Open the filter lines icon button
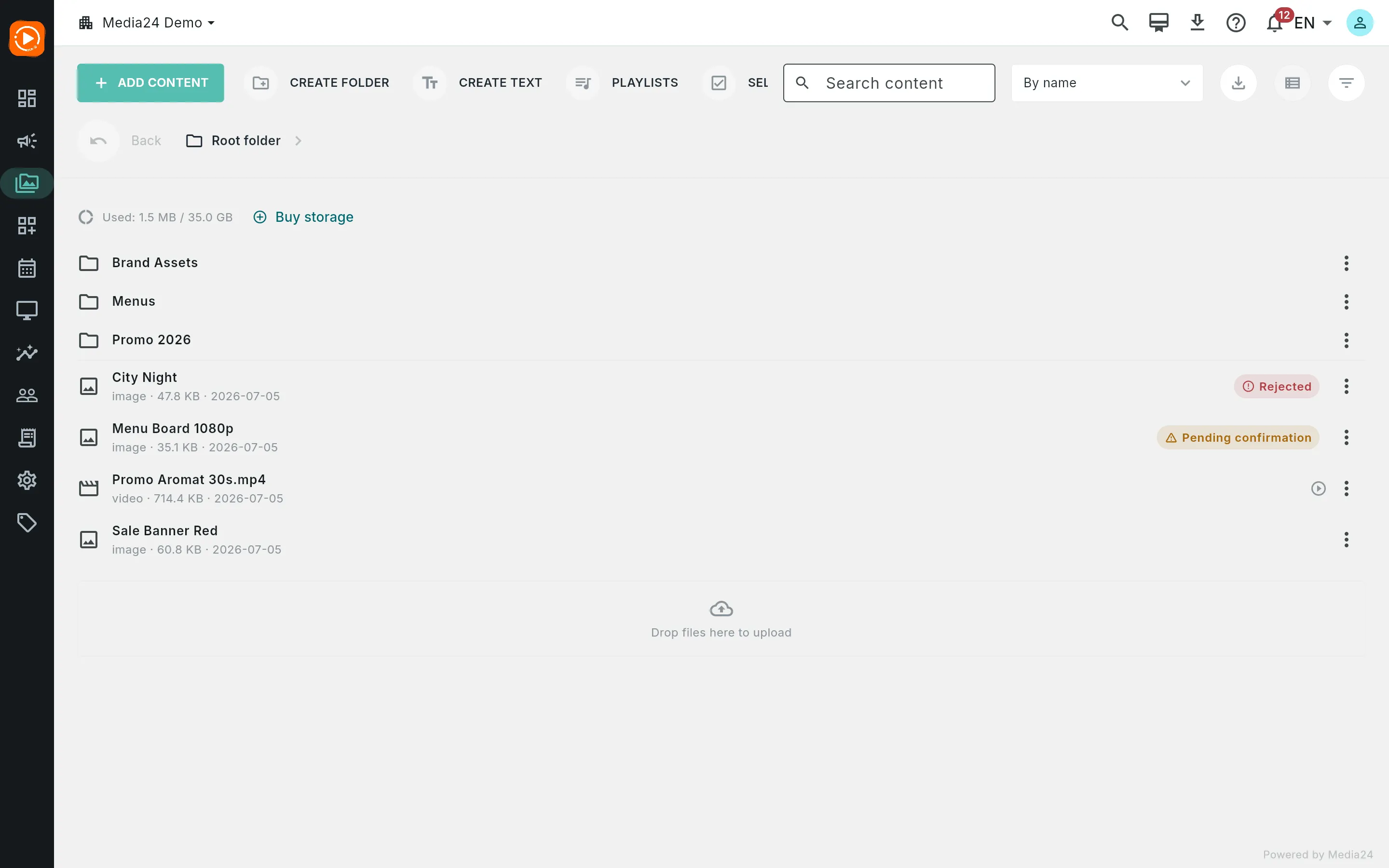Viewport: 1389px width, 868px height. [1347, 82]
